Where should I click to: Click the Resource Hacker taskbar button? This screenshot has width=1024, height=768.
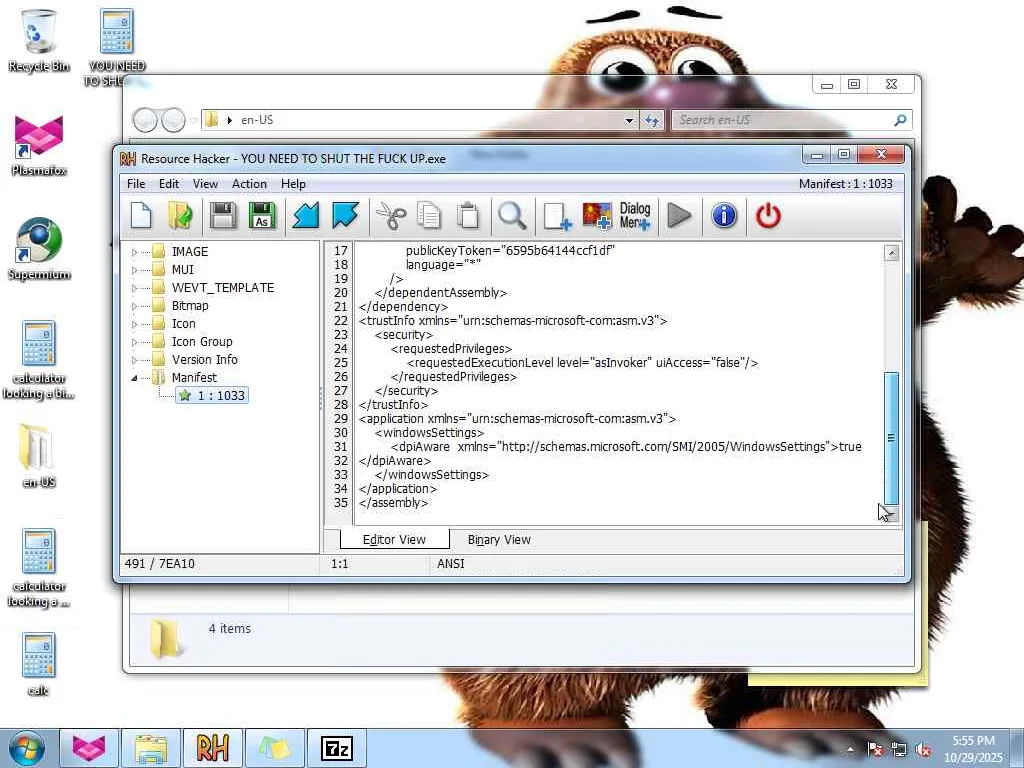click(212, 748)
